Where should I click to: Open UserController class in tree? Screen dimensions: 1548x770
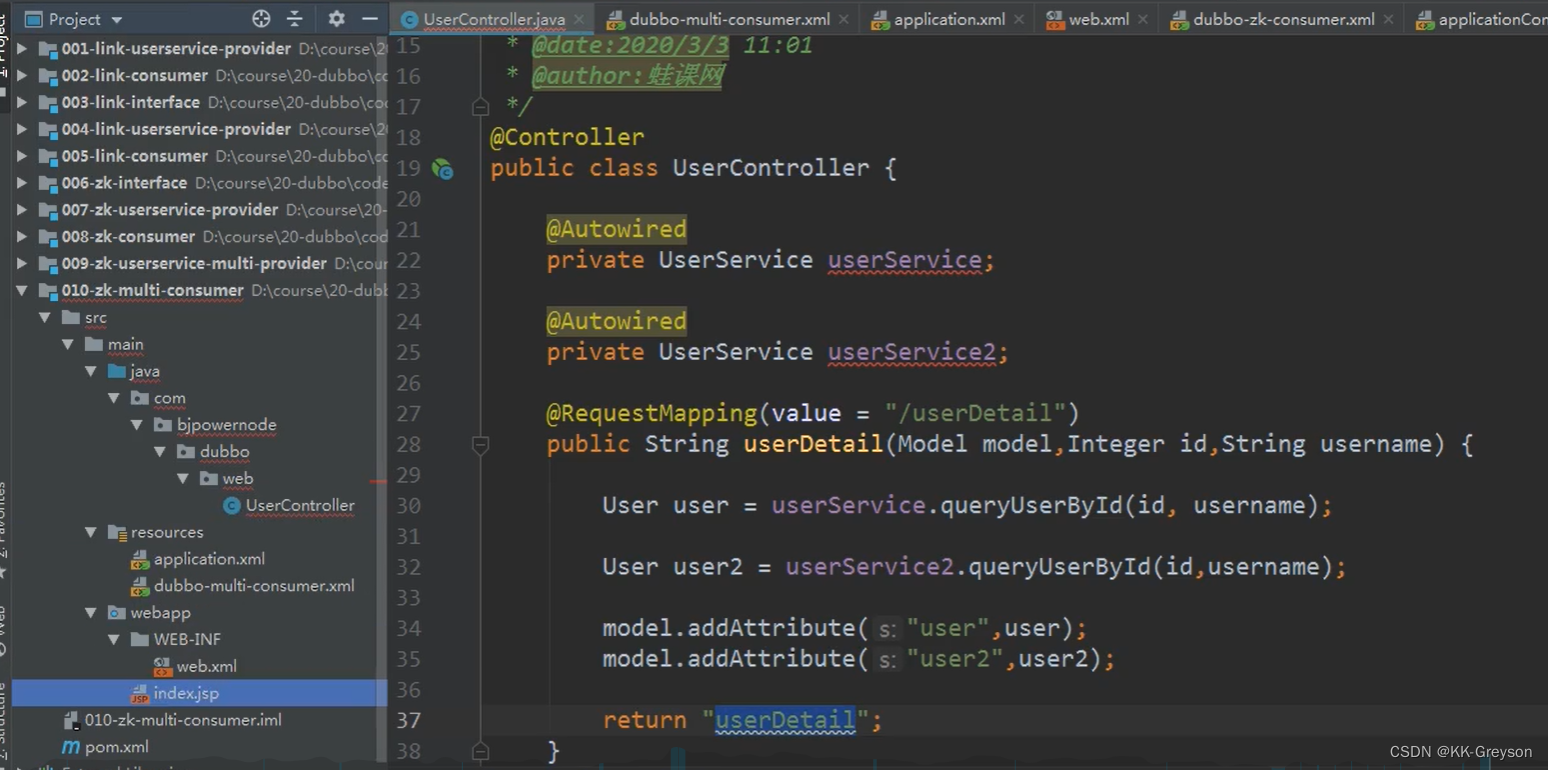300,506
